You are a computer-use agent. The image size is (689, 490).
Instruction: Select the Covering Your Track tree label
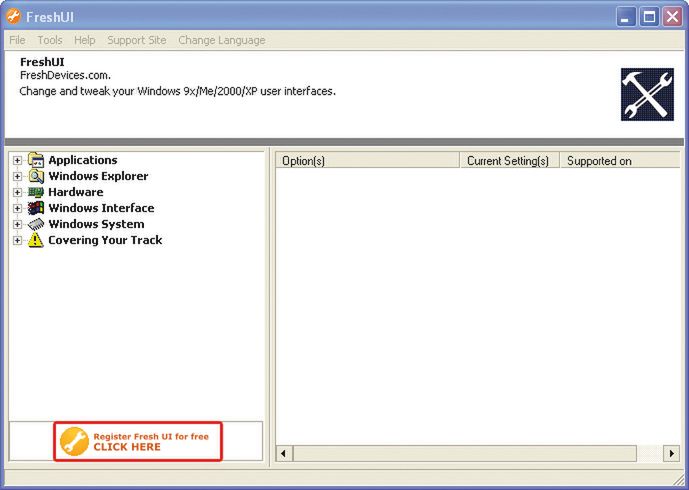pyautogui.click(x=105, y=240)
